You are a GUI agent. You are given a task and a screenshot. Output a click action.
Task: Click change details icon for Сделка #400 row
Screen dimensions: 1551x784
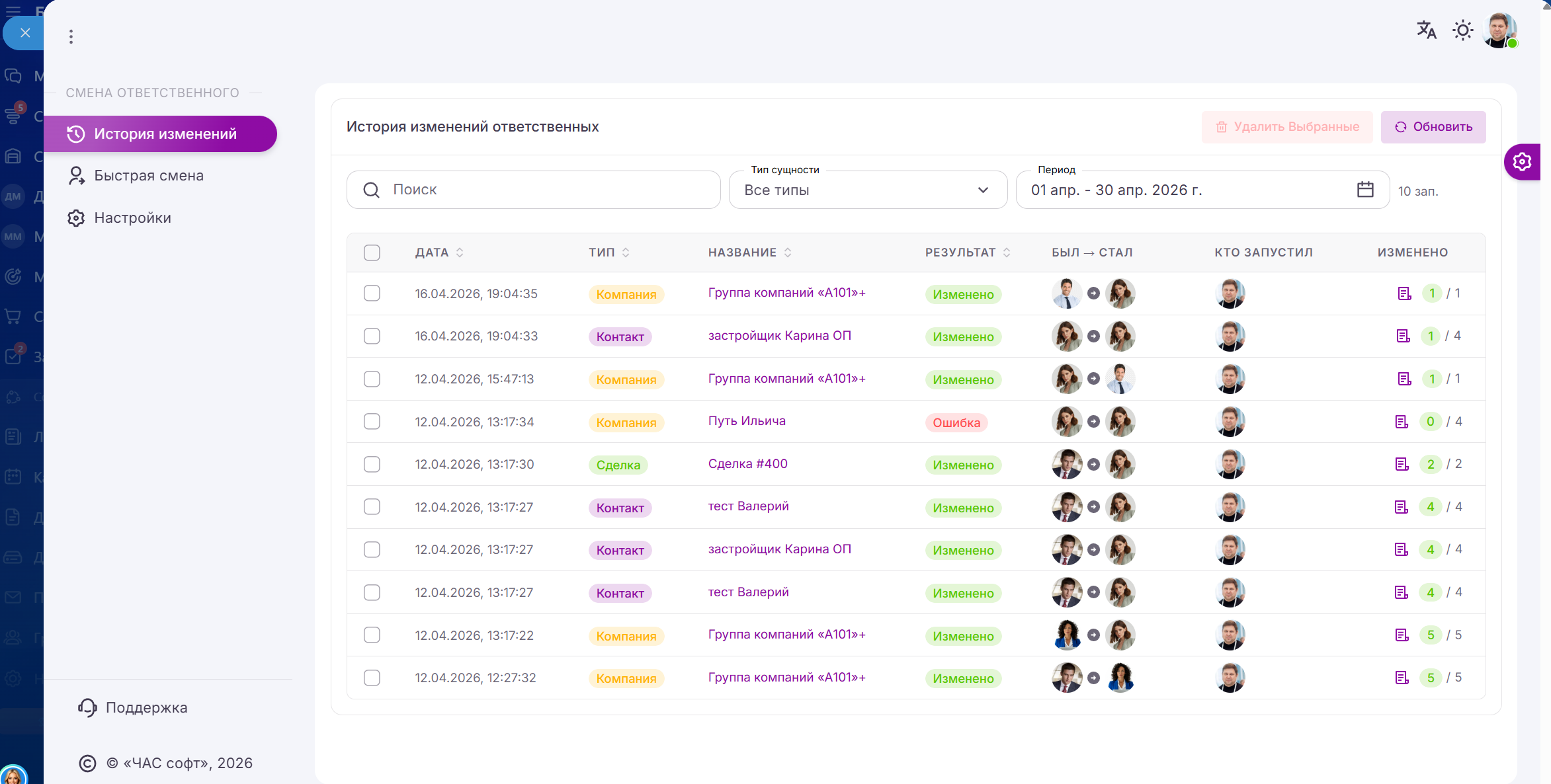coord(1402,464)
